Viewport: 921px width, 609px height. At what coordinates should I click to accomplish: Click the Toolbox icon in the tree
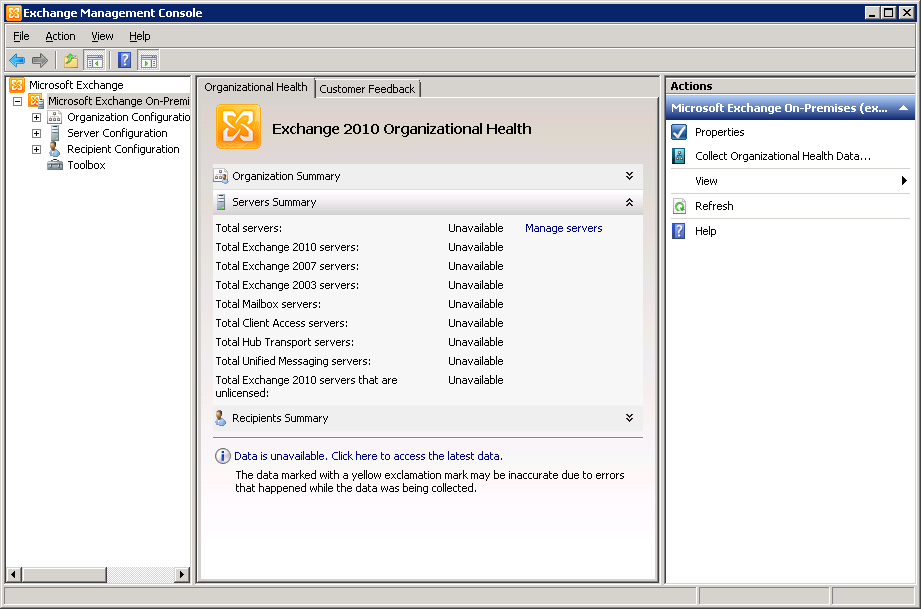[x=55, y=165]
